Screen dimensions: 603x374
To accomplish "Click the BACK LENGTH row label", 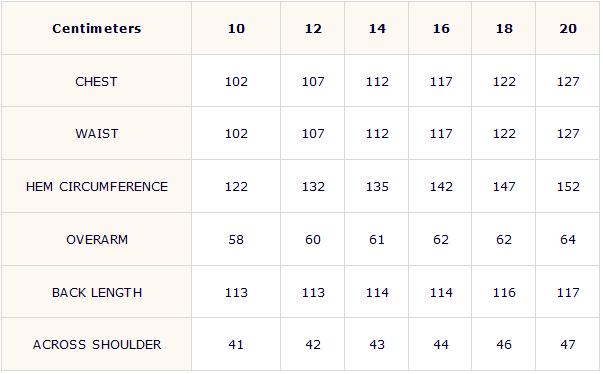I will point(97,293).
